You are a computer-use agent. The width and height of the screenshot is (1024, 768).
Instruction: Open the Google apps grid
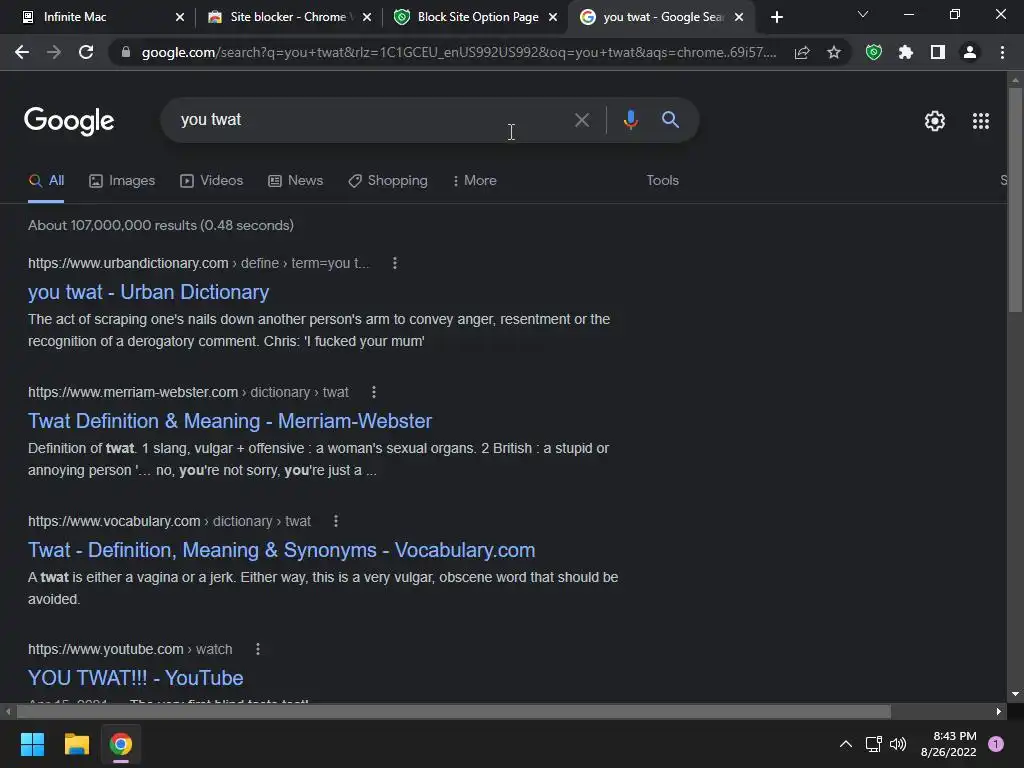pyautogui.click(x=981, y=121)
